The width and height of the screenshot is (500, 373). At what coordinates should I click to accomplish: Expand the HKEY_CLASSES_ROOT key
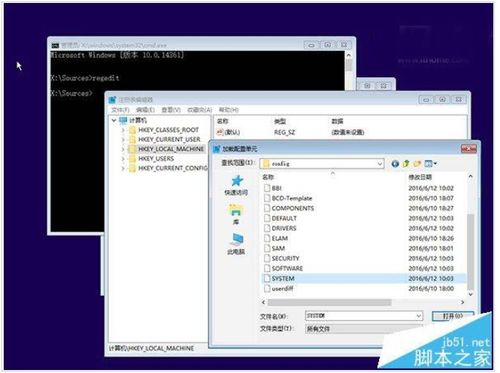[x=123, y=130]
